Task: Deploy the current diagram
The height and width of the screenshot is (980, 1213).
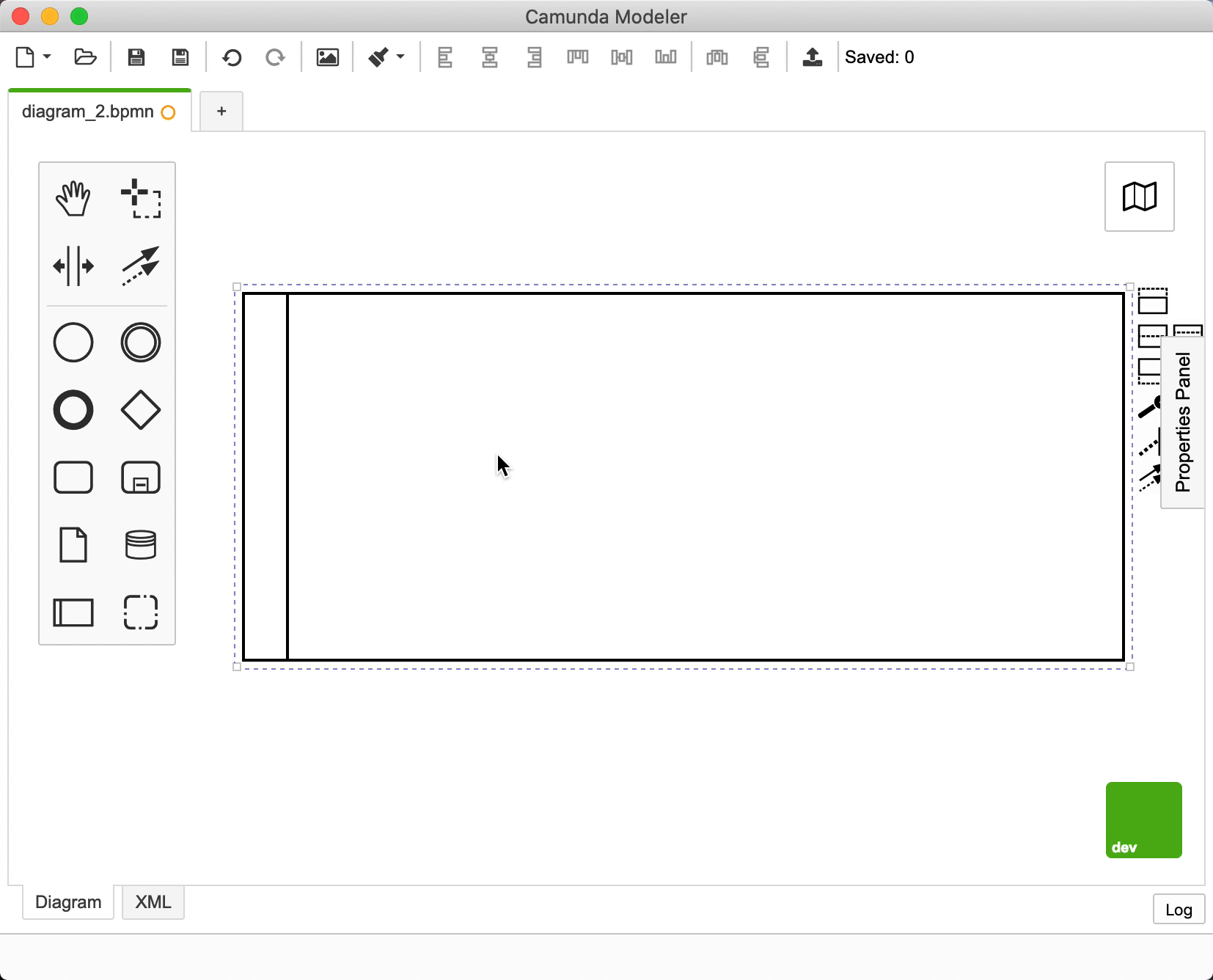Action: [813, 57]
